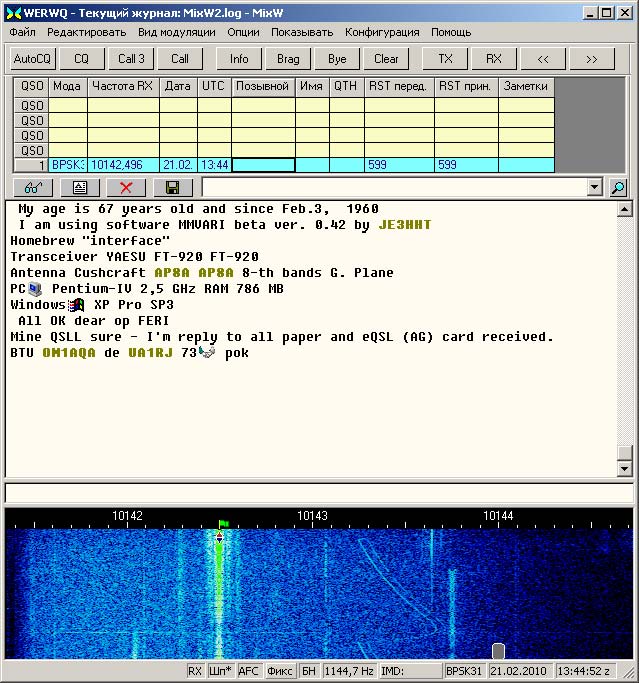Screen dimensions: 639x683
Task: Toggle Фикс lock in the status bar
Action: (x=280, y=671)
